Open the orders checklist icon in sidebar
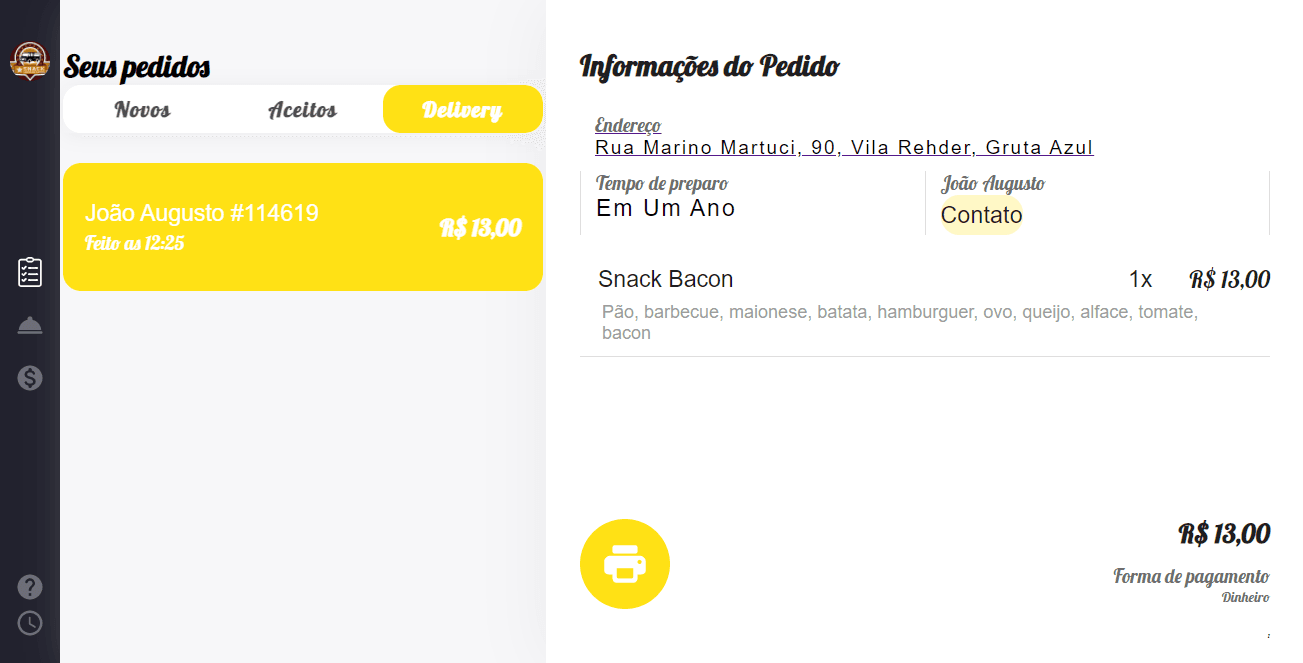The image size is (1303, 663). tap(30, 272)
